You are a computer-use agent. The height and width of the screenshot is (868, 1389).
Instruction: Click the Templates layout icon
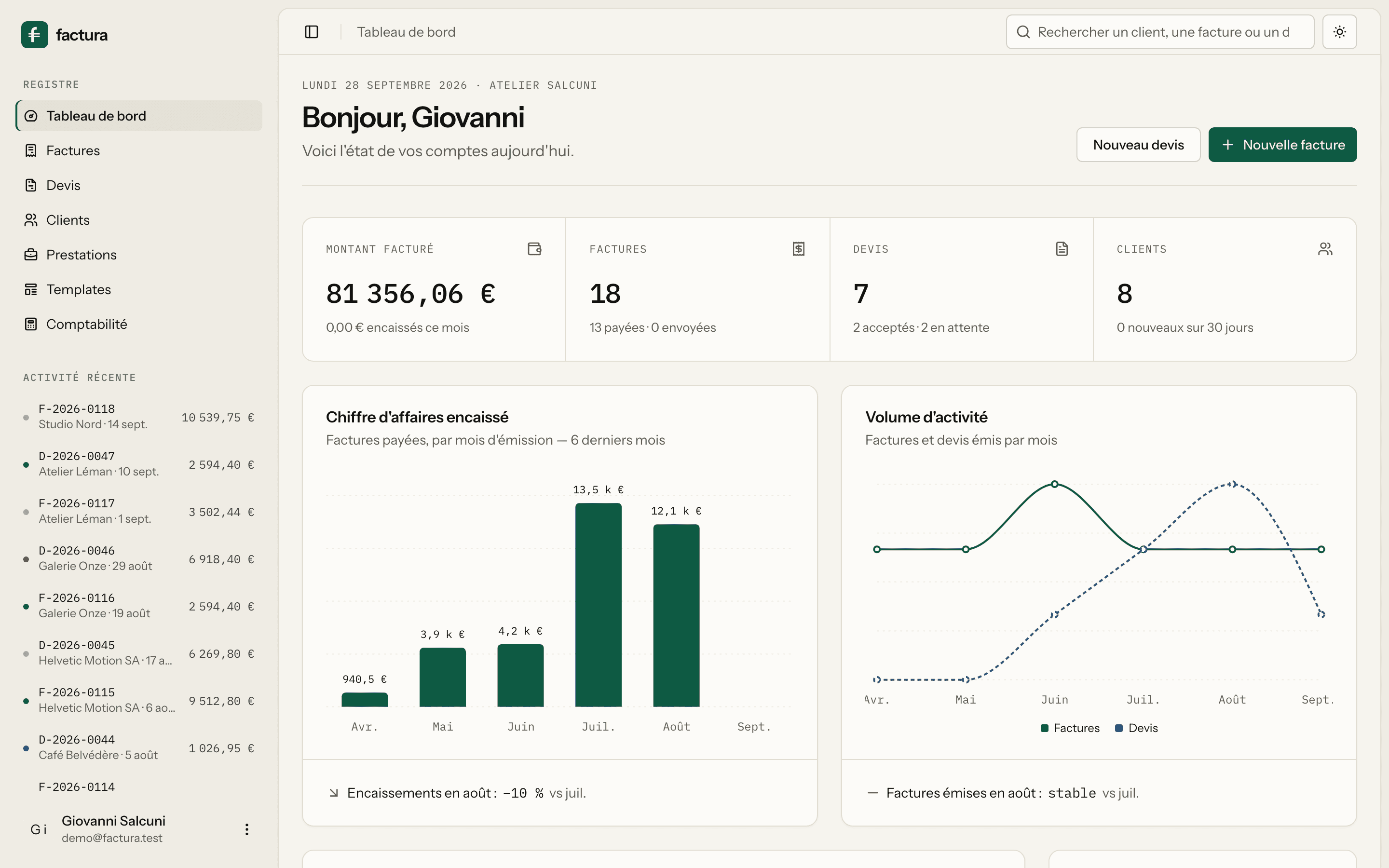[x=31, y=289]
